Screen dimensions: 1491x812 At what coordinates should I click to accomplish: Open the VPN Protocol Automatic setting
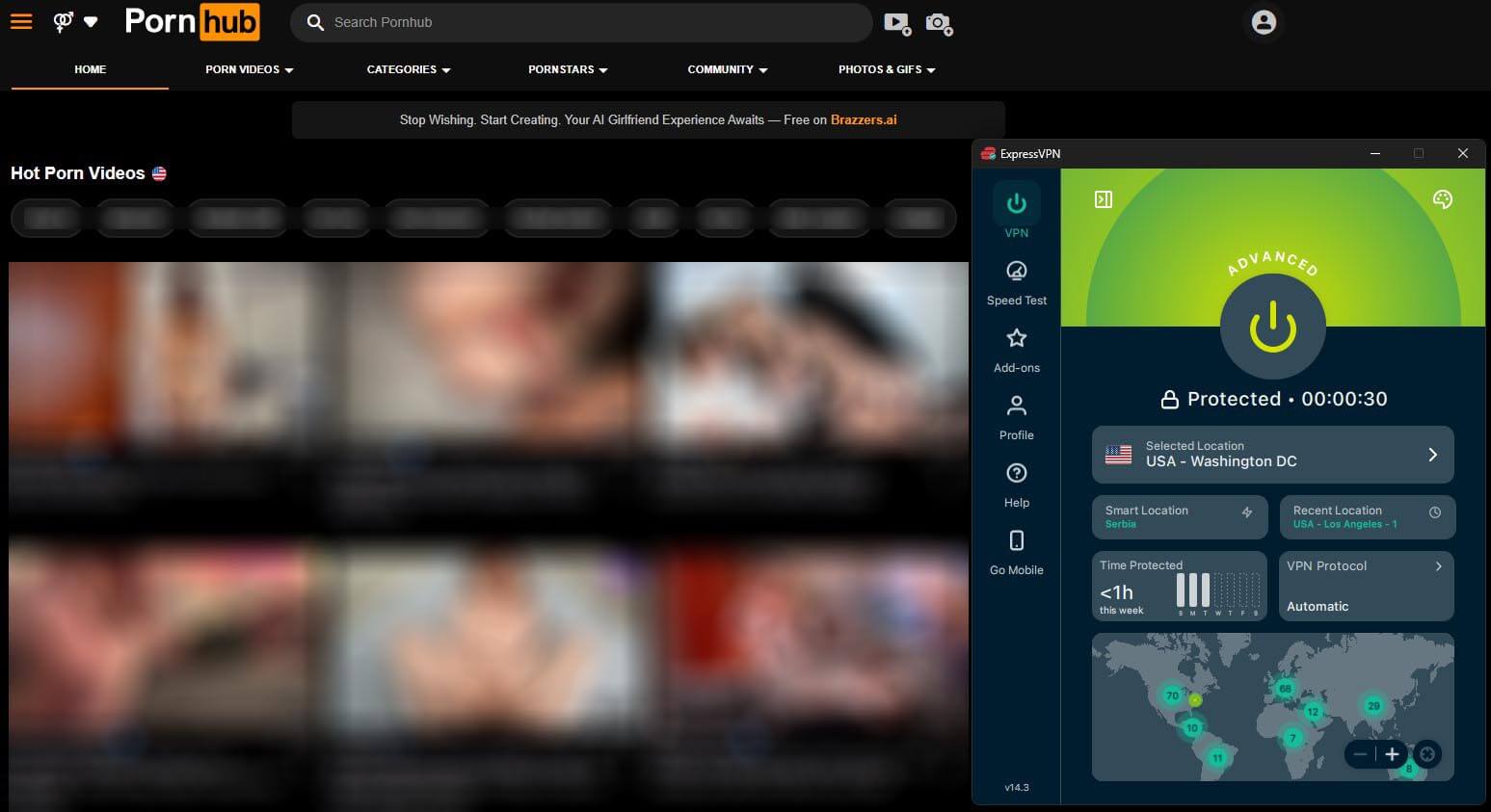coord(1366,586)
